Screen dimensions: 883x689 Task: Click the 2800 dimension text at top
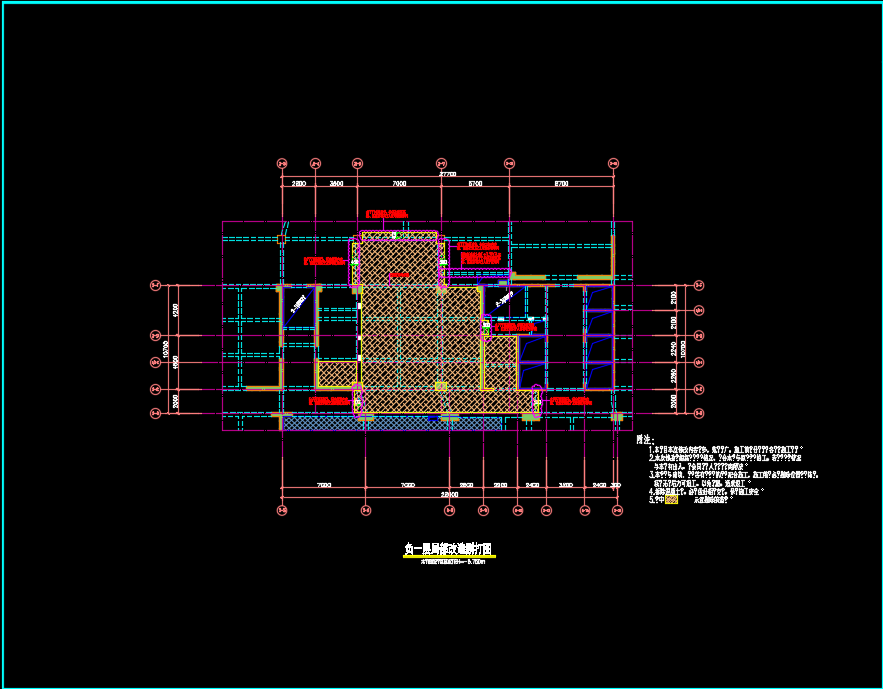pos(298,185)
